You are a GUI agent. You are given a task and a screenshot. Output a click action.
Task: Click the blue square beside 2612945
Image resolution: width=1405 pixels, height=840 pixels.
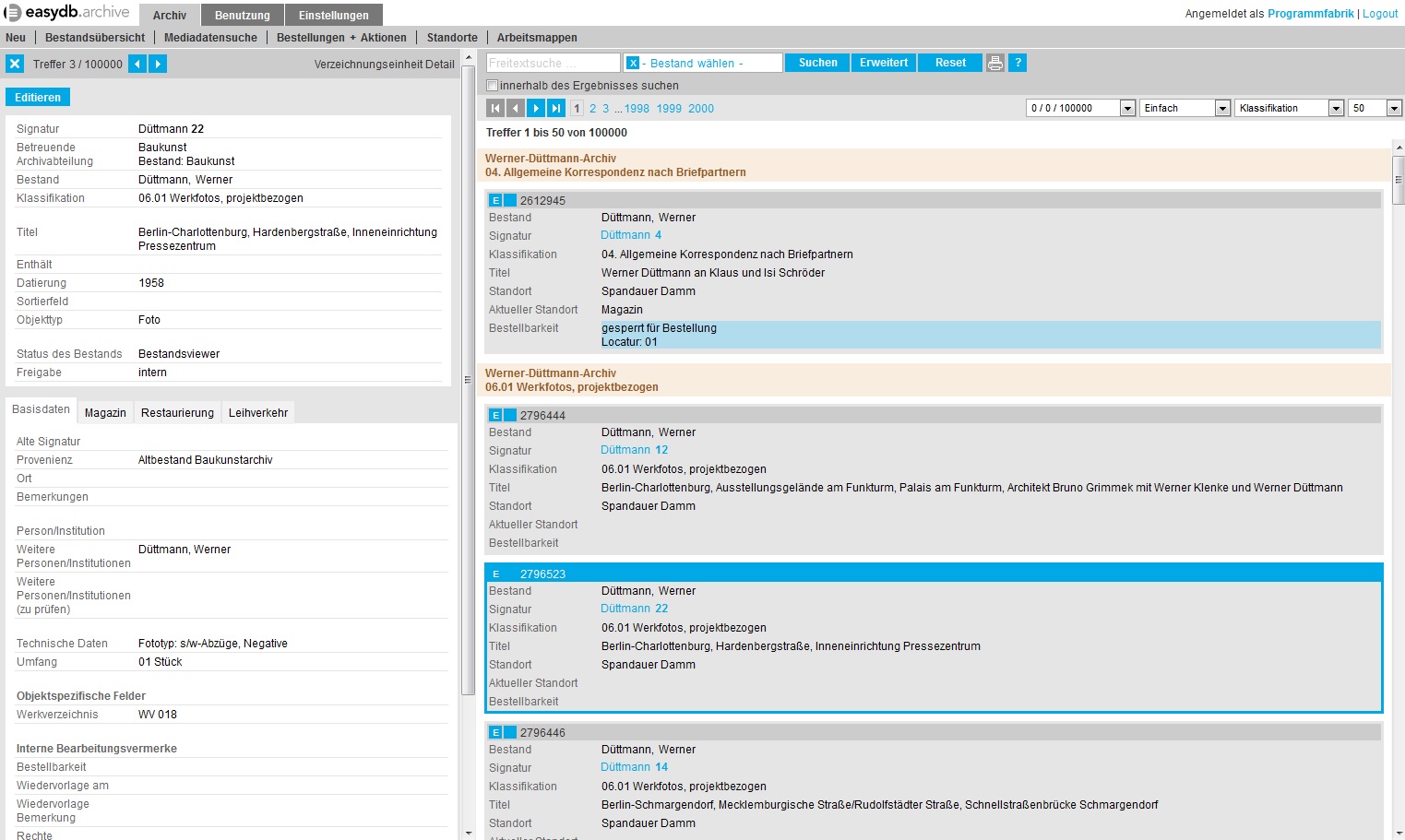(x=510, y=200)
